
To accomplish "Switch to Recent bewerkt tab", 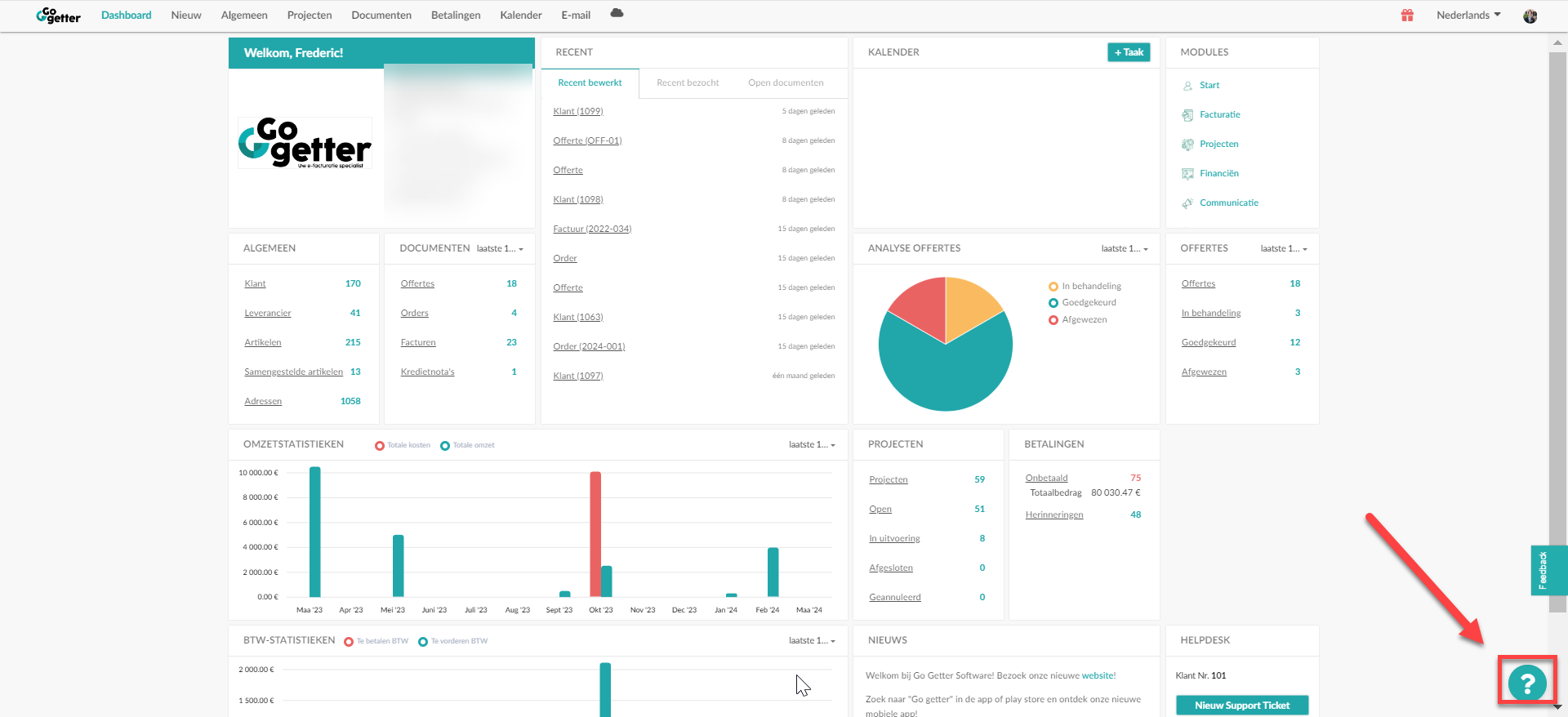I will tap(590, 82).
